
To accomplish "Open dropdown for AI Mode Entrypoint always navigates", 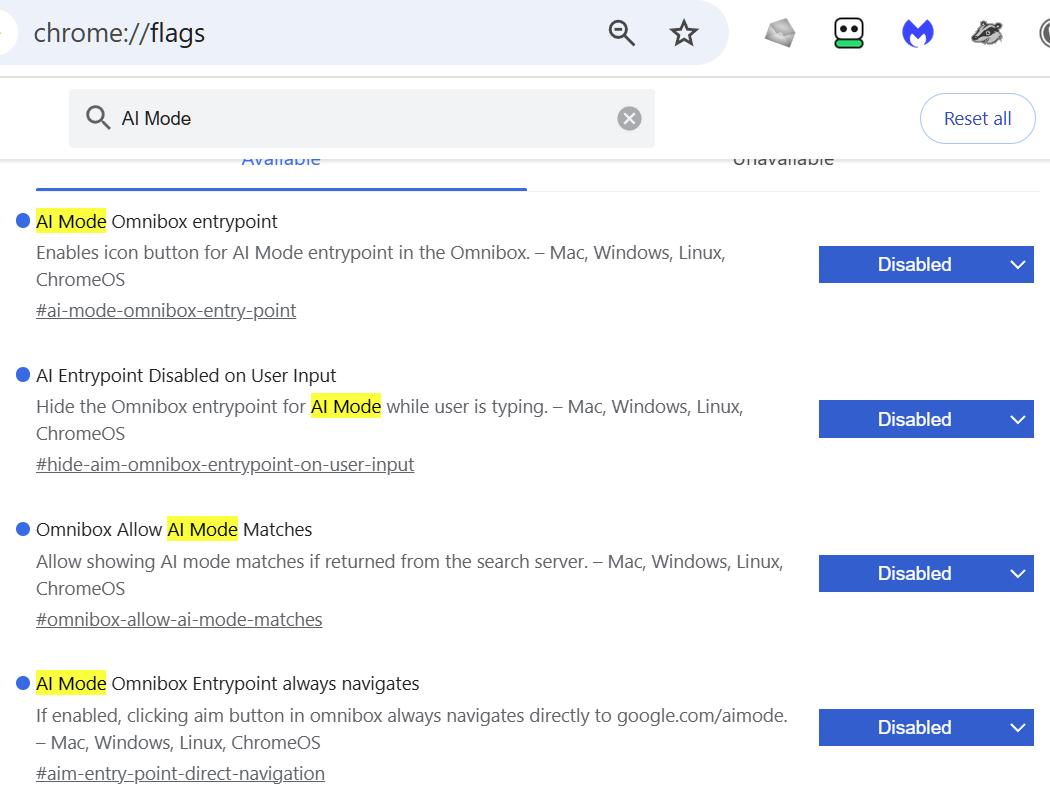I will (926, 727).
